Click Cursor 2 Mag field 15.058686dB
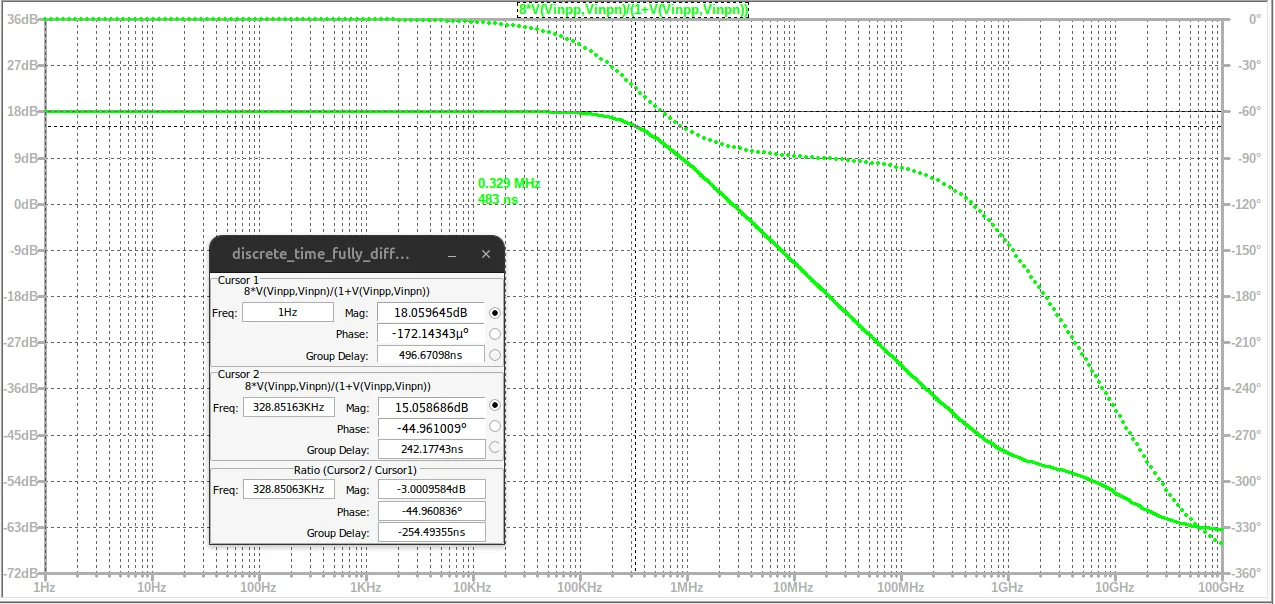This screenshot has width=1275, height=604. [x=431, y=407]
